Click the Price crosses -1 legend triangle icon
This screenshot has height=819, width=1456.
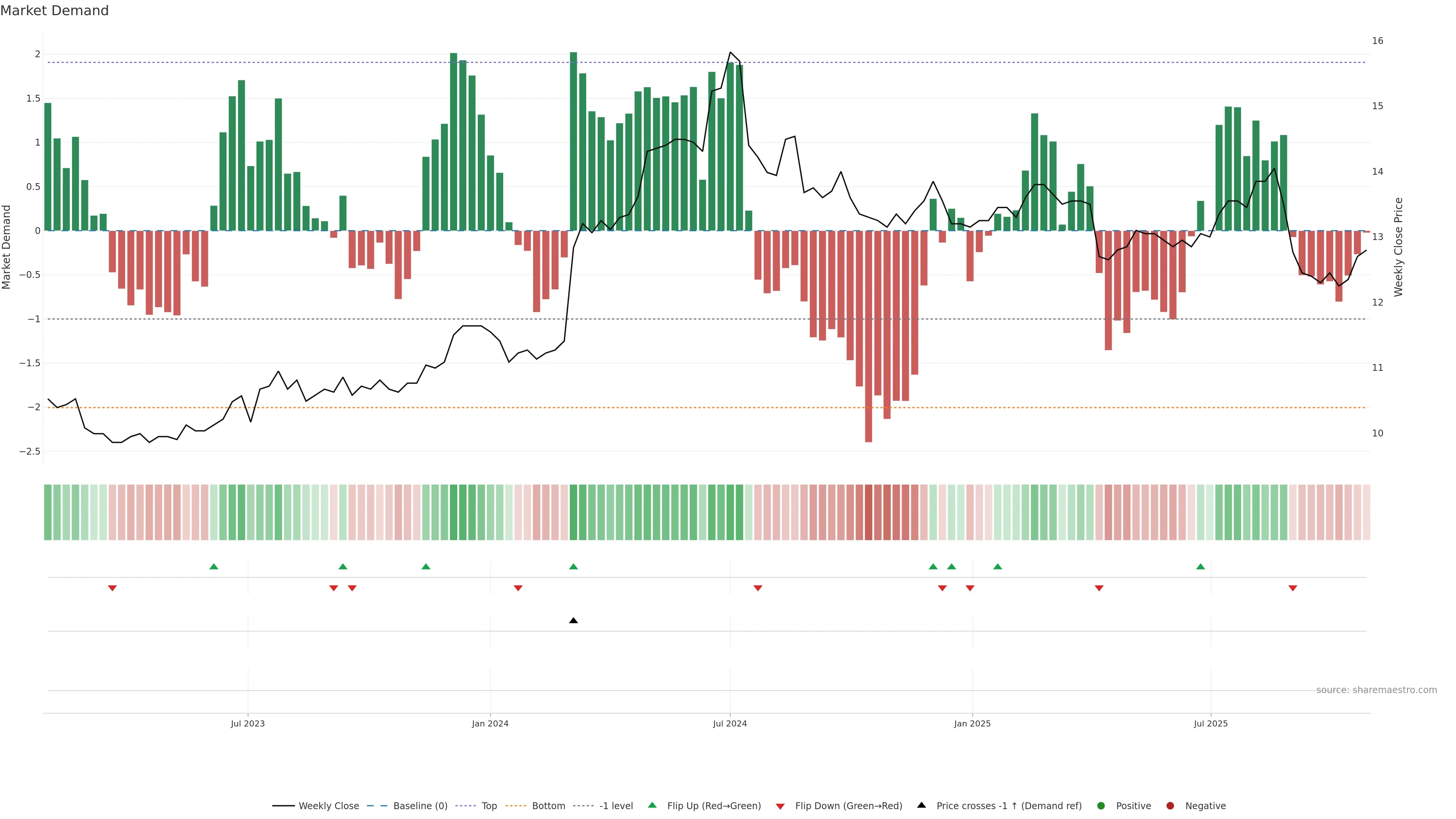921,805
